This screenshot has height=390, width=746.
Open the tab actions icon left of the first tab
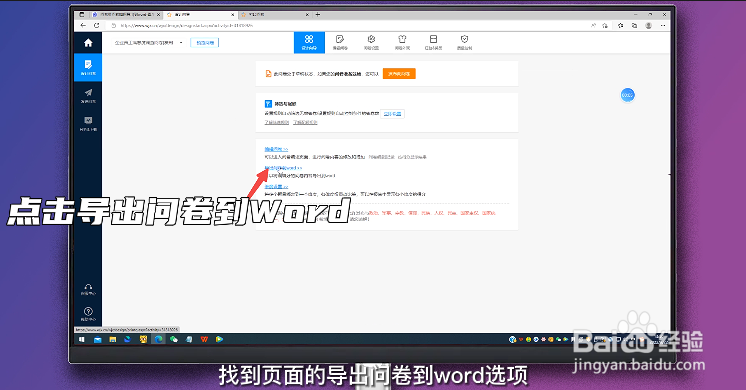tap(82, 15)
